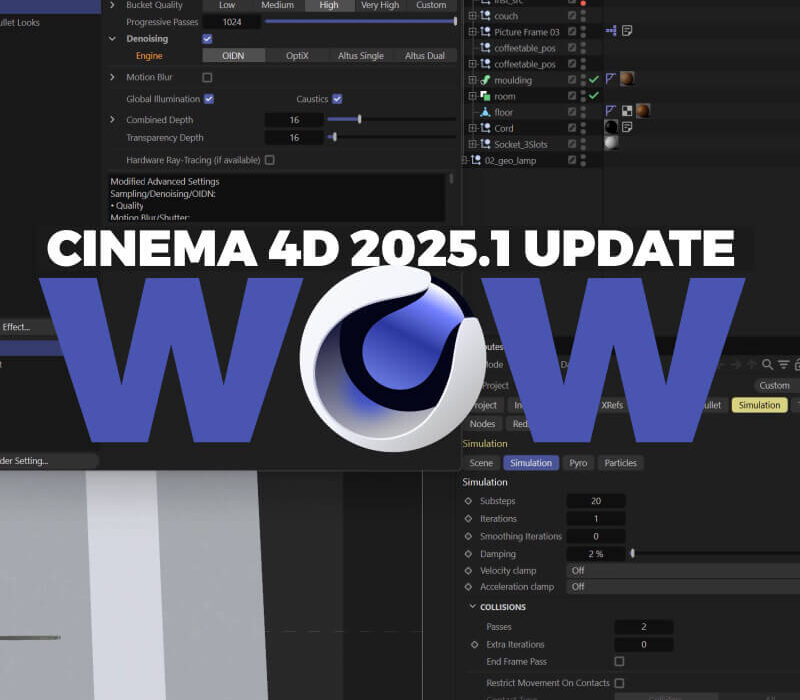
Task: Click the room object's green cube icon
Action: [x=485, y=96]
